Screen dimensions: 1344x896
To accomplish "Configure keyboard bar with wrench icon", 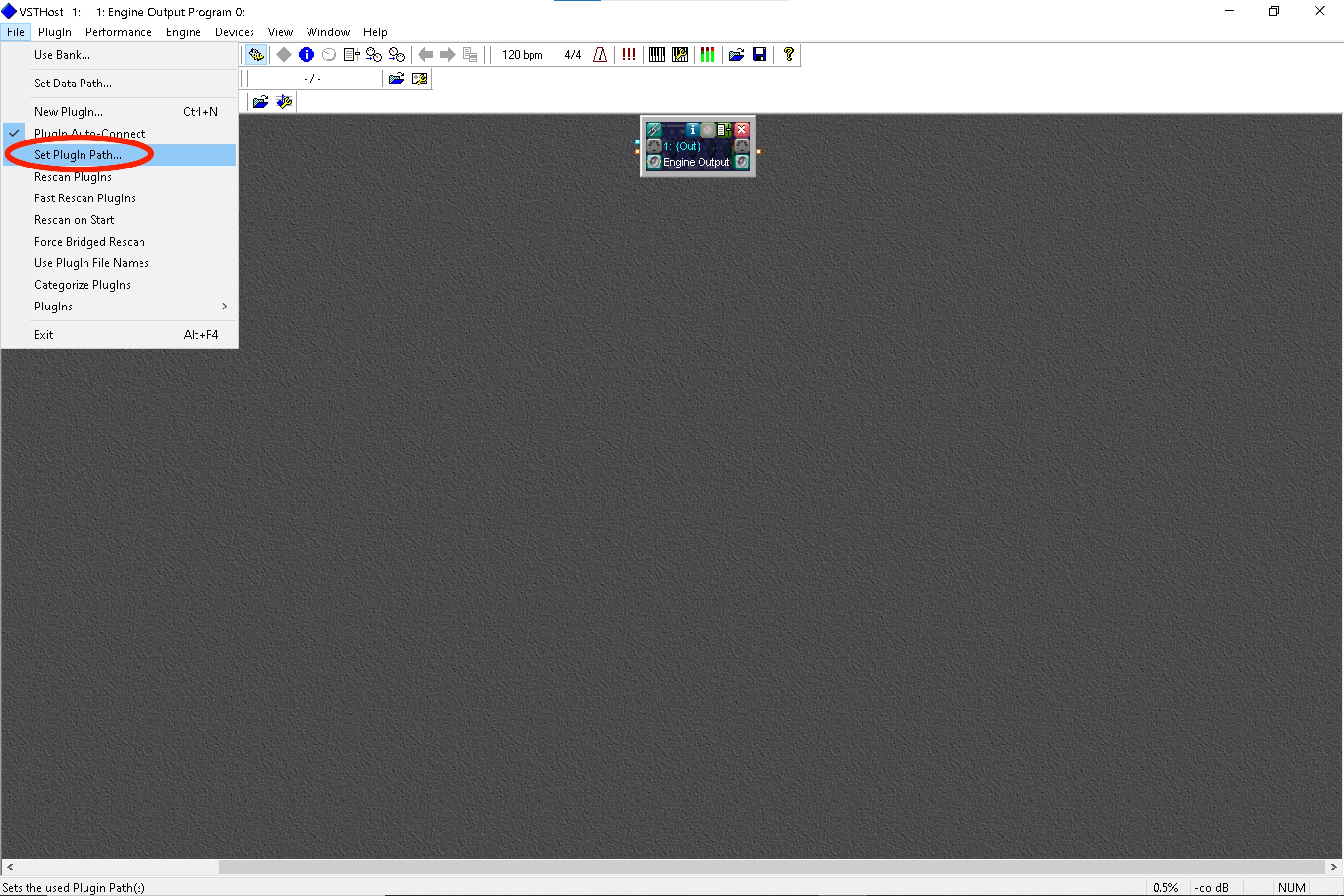I will tap(680, 55).
